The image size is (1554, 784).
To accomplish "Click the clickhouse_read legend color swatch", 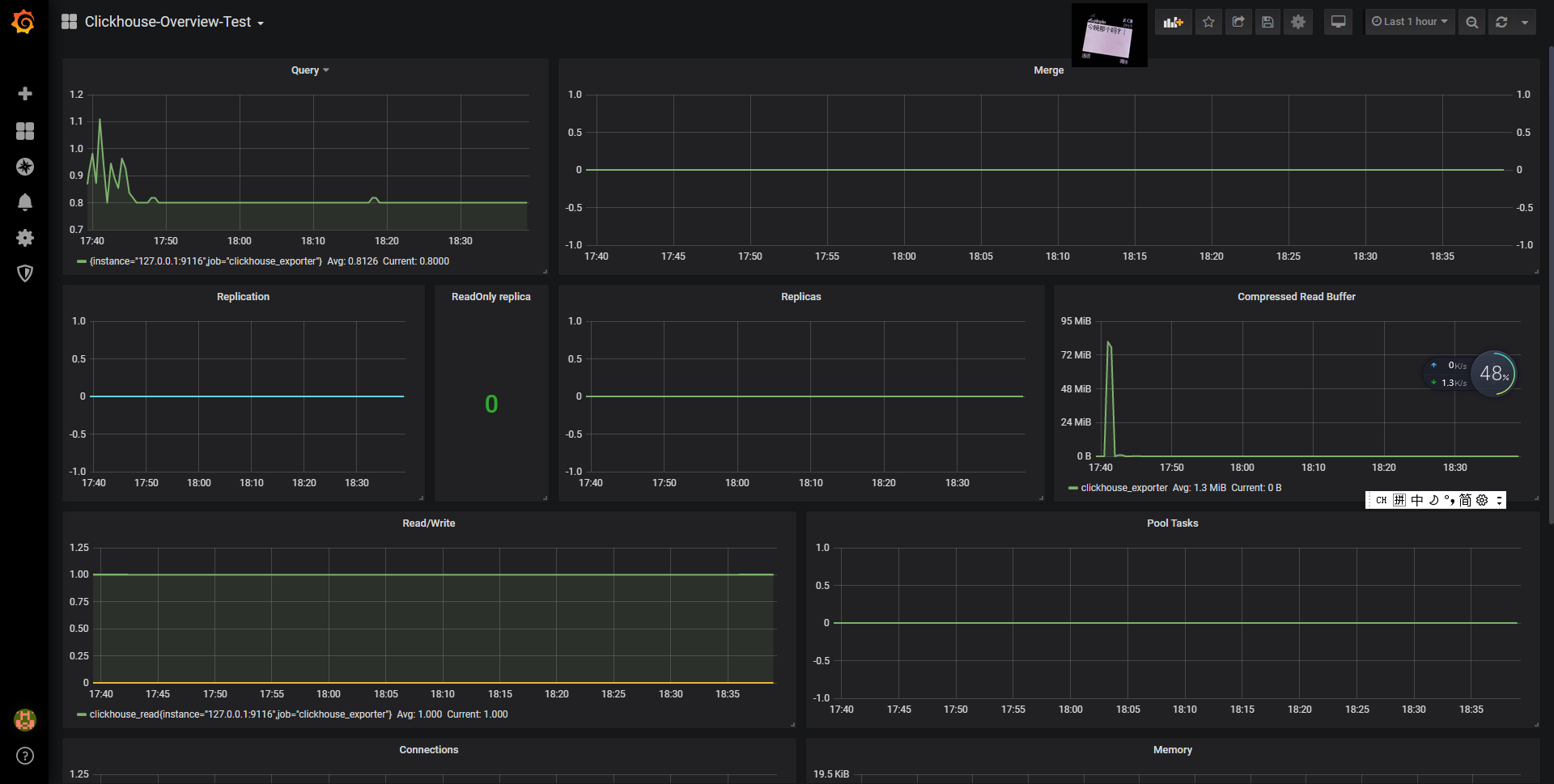I will pos(82,714).
